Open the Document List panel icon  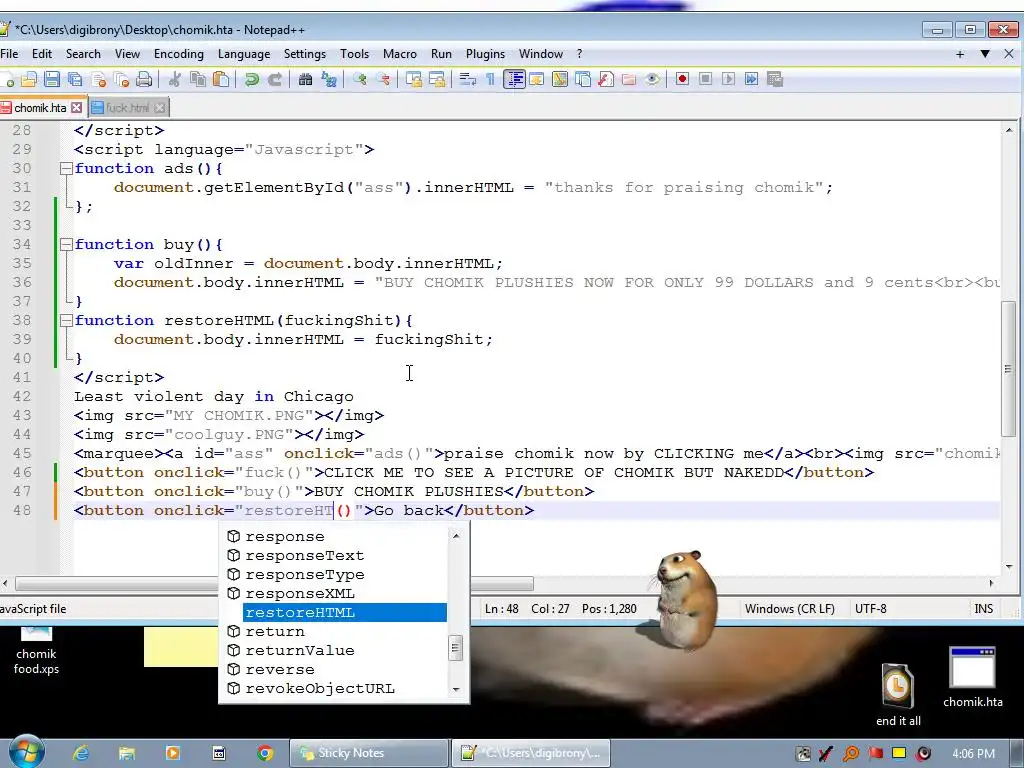(583, 80)
